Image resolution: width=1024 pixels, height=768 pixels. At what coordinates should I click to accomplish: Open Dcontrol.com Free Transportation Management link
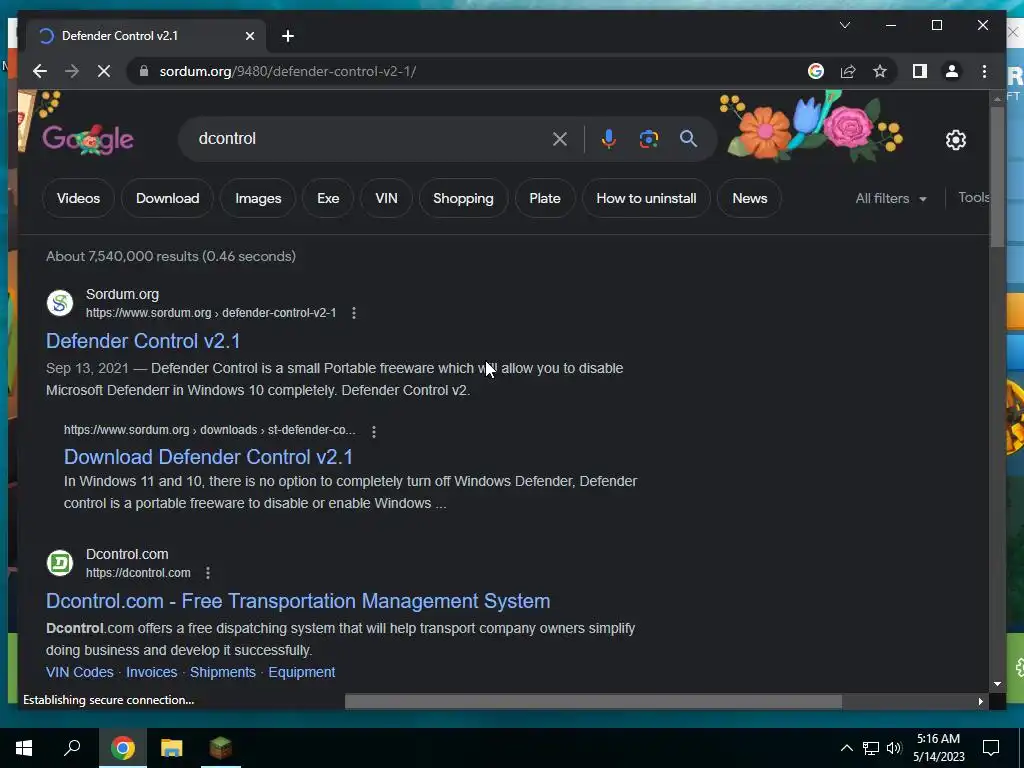[298, 601]
